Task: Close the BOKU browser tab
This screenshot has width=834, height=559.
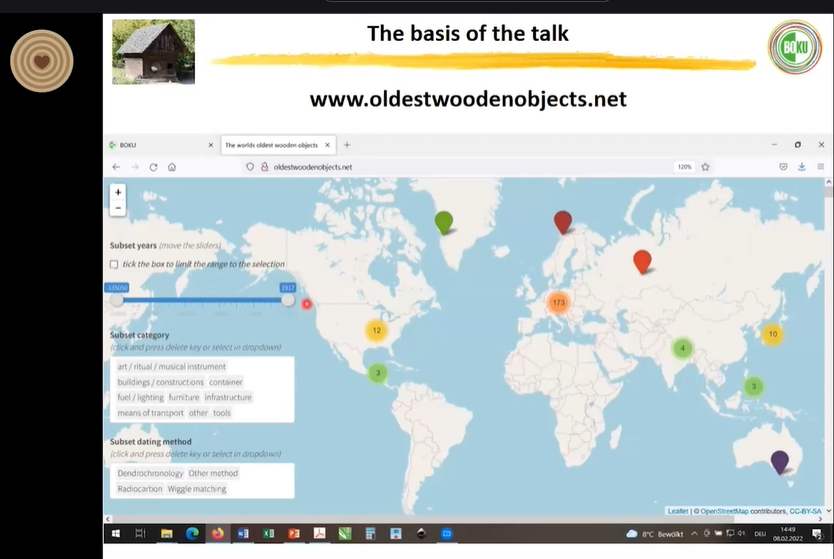Action: click(x=211, y=145)
